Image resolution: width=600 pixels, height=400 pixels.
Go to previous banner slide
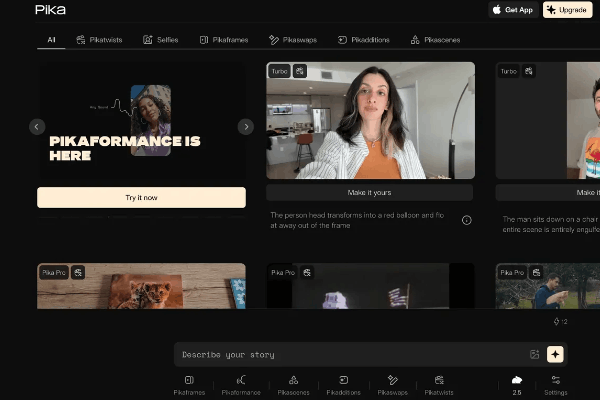37,127
